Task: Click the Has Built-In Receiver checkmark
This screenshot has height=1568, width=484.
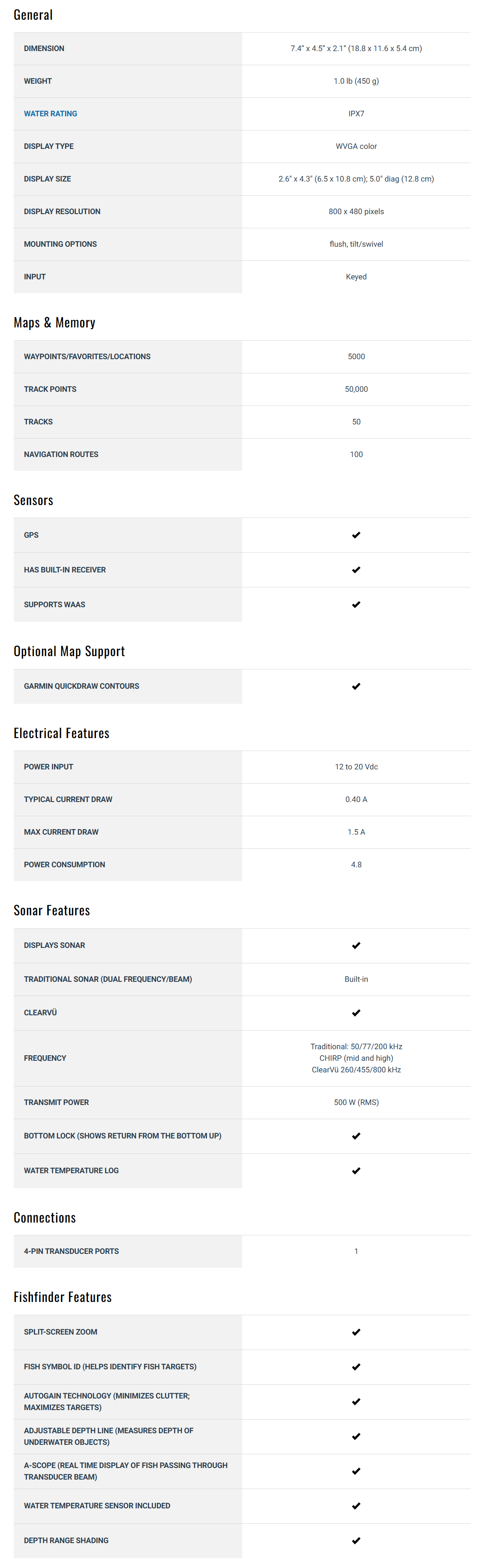Action: (x=356, y=570)
